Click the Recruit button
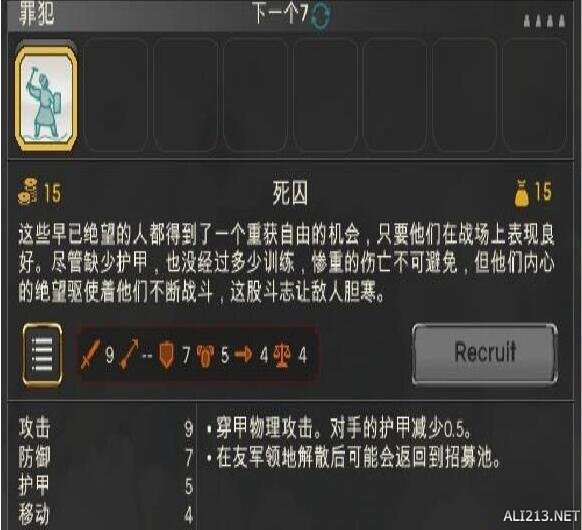Viewport: 582px width, 530px height. (x=485, y=353)
